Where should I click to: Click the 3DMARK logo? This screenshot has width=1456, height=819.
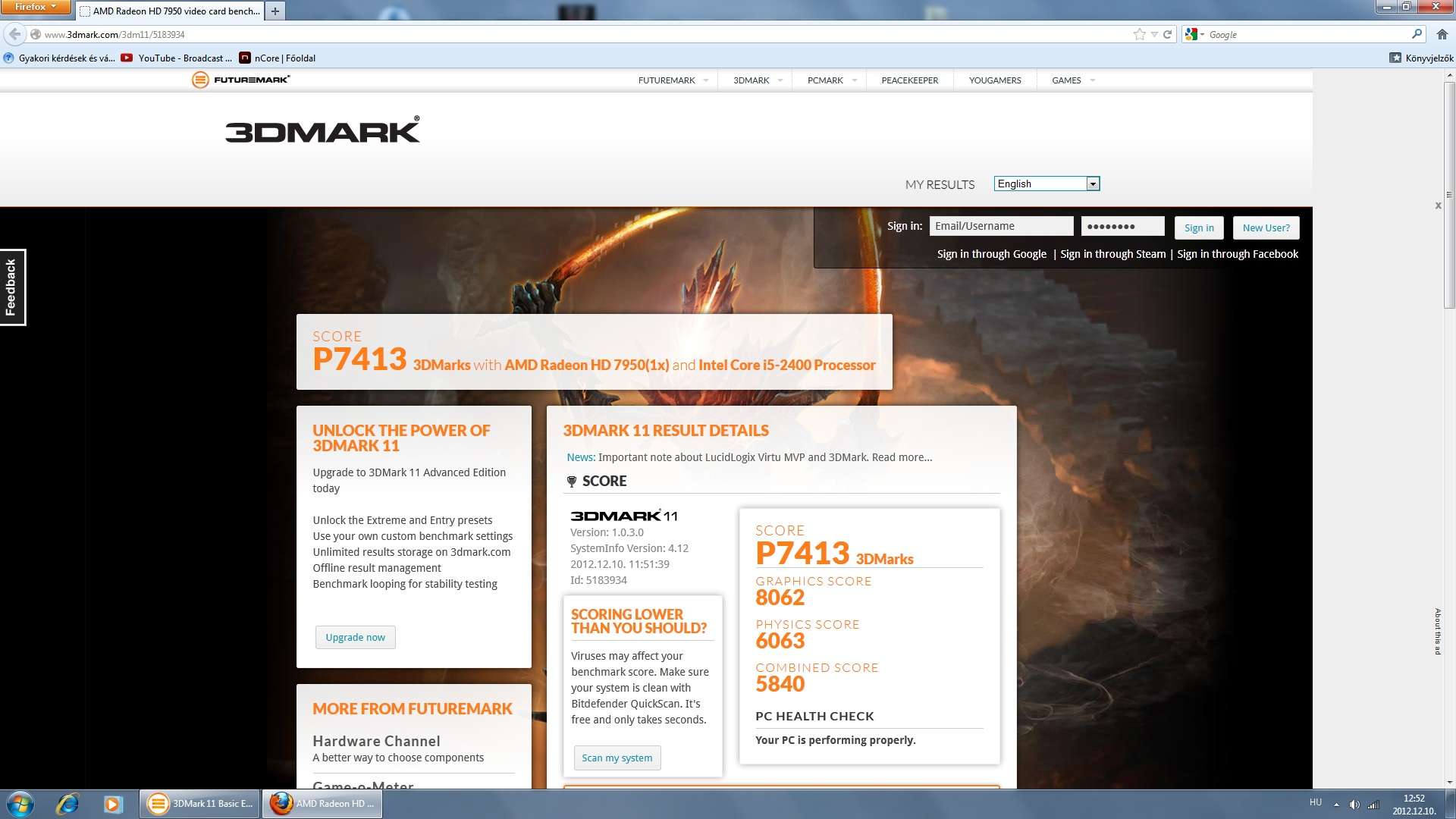tap(322, 130)
